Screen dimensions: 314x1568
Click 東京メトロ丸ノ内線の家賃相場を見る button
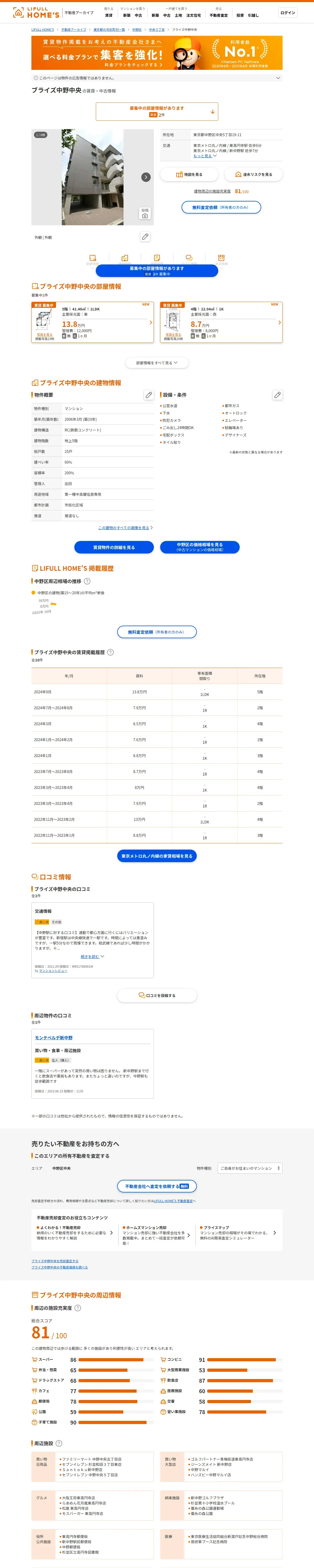click(157, 856)
